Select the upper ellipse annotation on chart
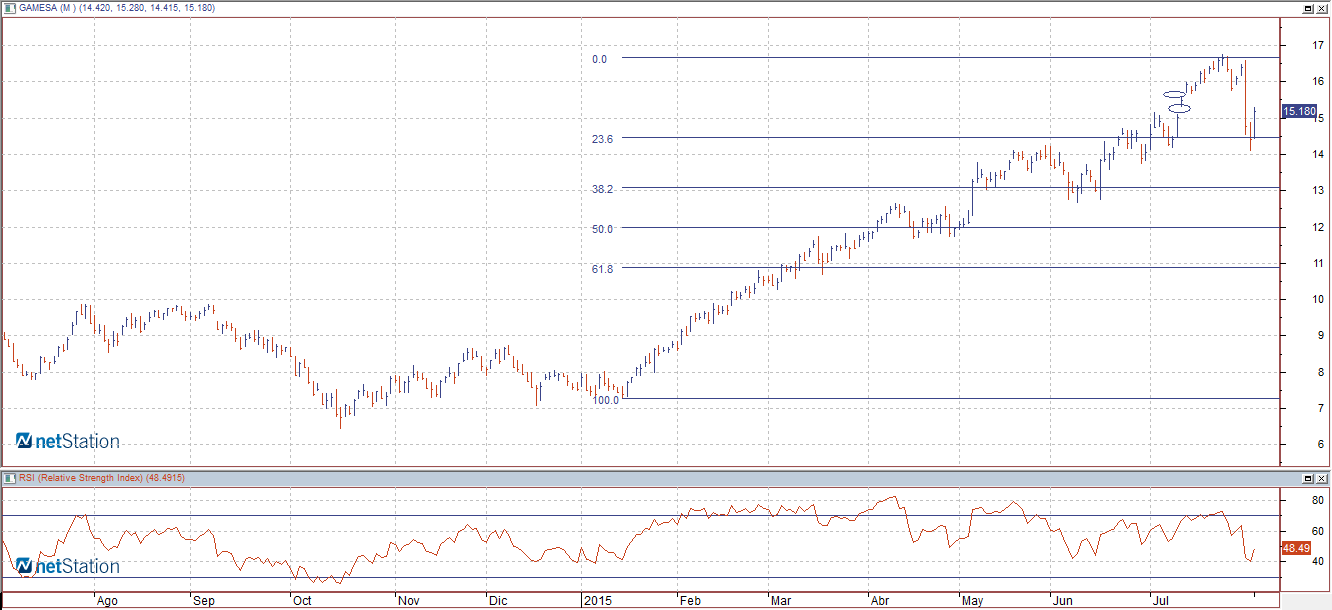The width and height of the screenshot is (1332, 610). pos(1174,94)
